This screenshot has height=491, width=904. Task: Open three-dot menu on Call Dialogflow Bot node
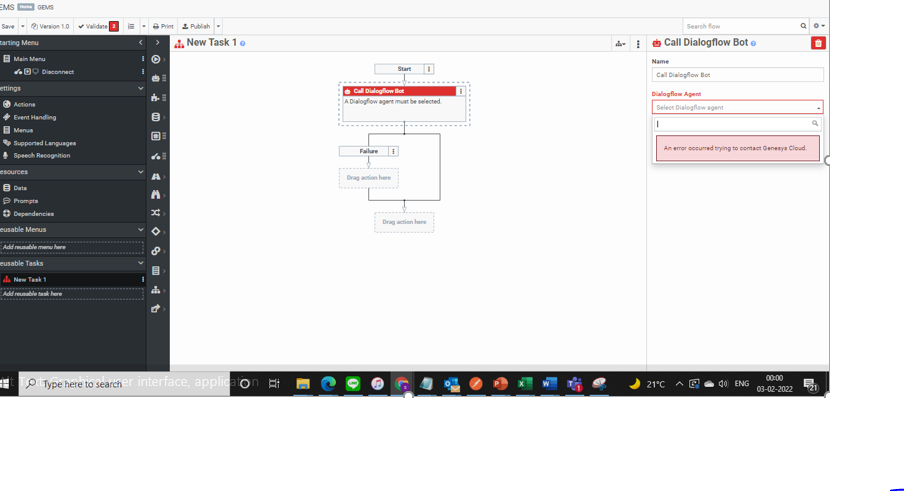pyautogui.click(x=461, y=91)
